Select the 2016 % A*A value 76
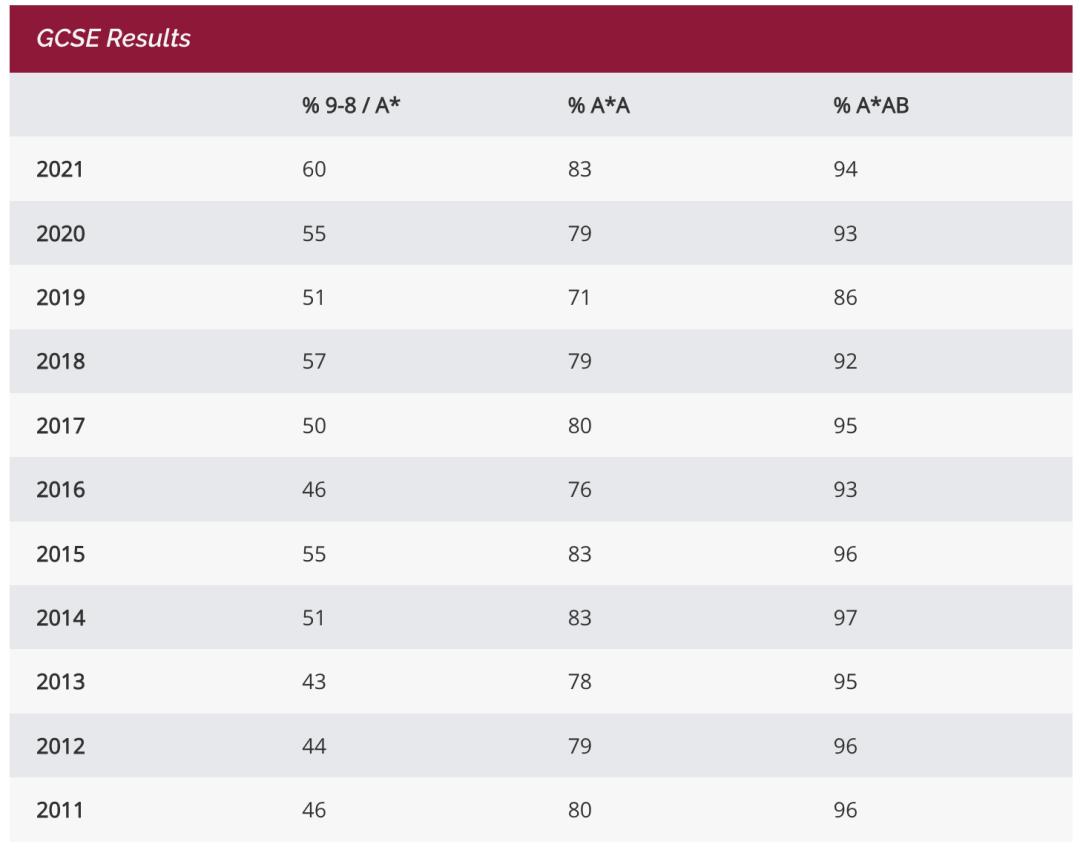Screen dimensions: 1080x853 coord(580,490)
